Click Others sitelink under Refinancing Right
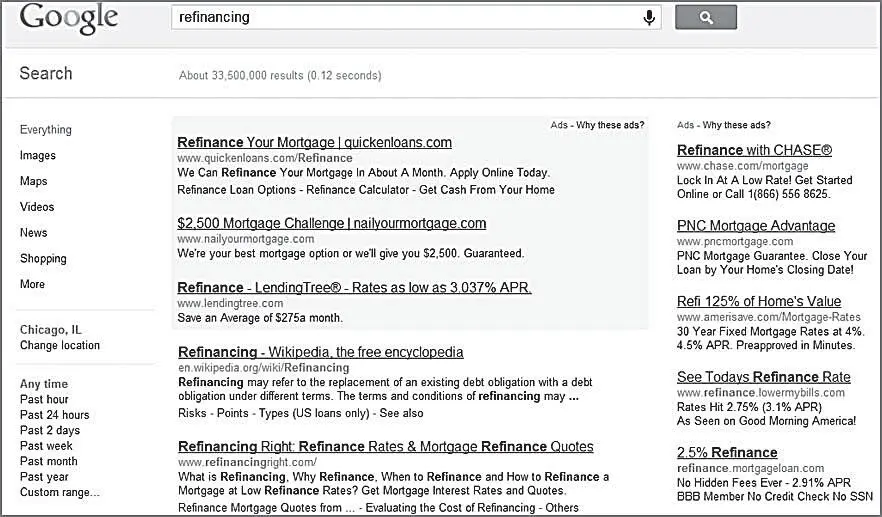This screenshot has height=517, width=882. [561, 507]
